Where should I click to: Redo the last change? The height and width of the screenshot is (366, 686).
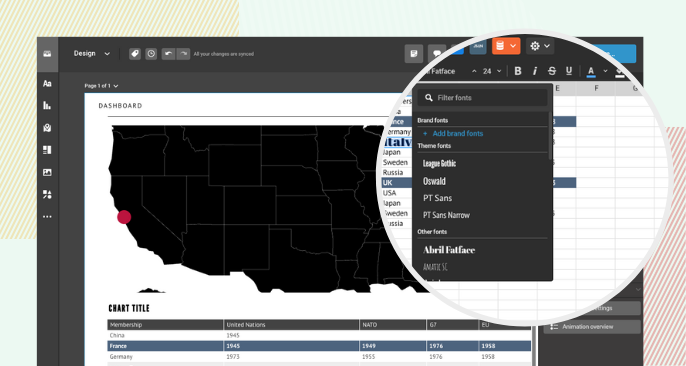coord(183,54)
